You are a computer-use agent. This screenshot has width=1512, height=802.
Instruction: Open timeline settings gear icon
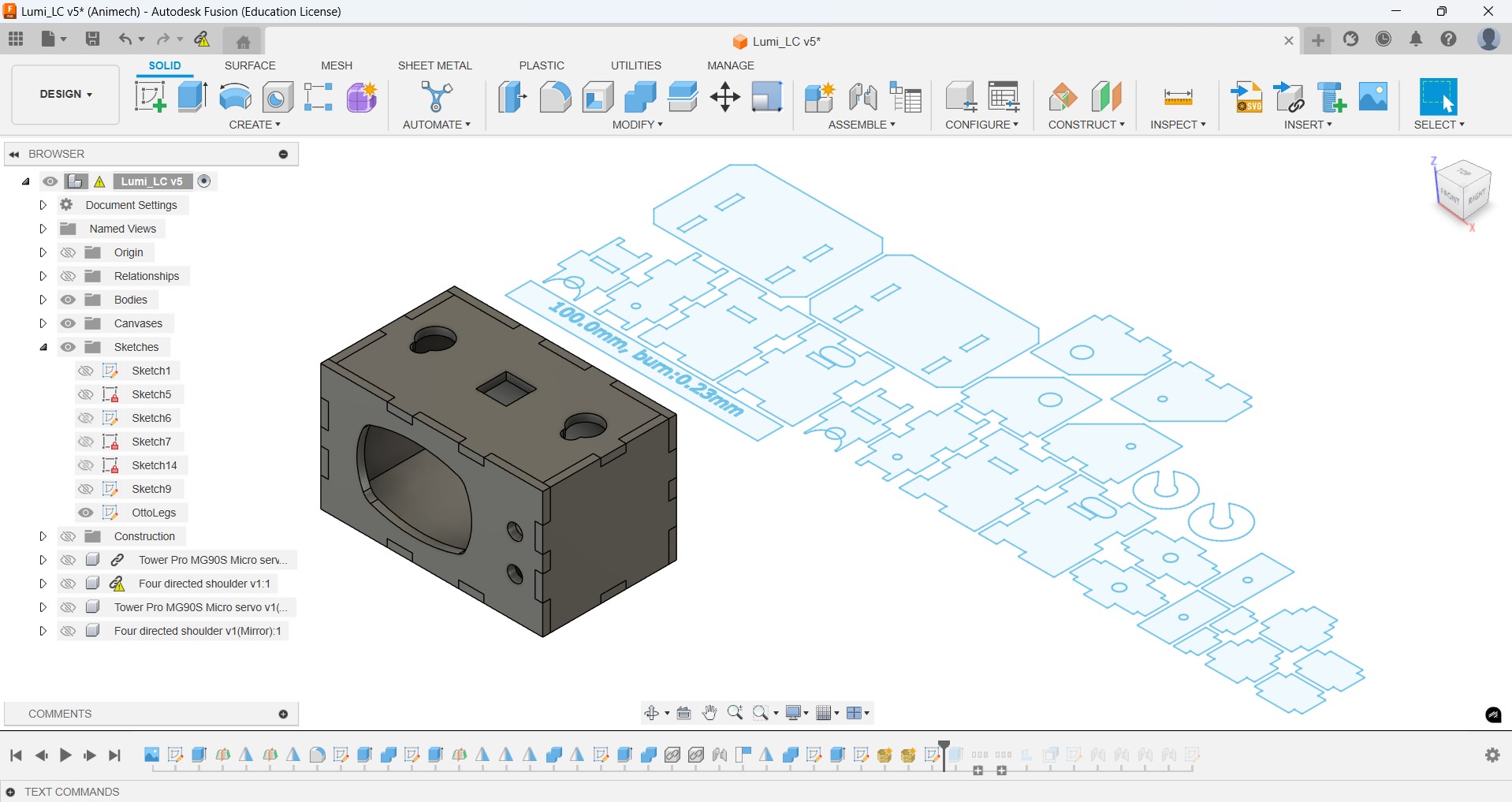tap(1492, 755)
